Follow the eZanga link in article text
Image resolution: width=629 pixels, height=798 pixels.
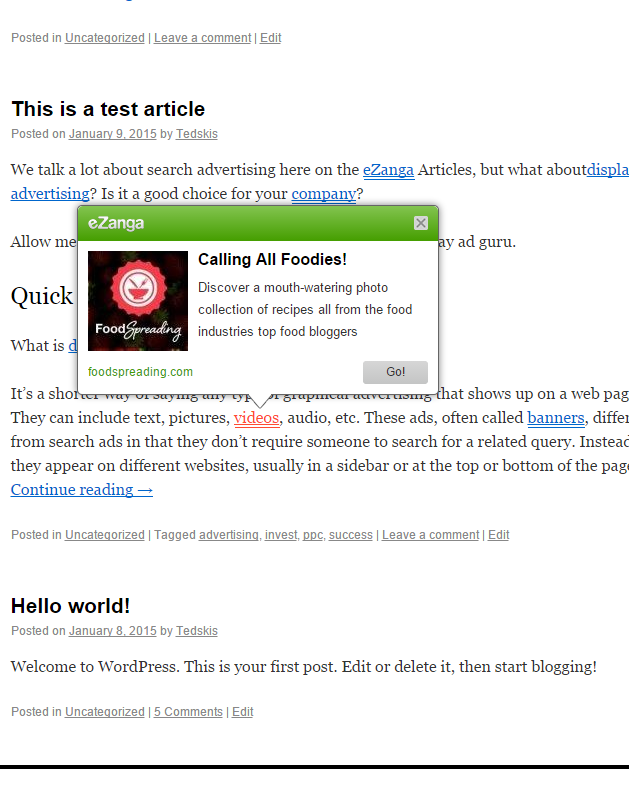coord(388,169)
